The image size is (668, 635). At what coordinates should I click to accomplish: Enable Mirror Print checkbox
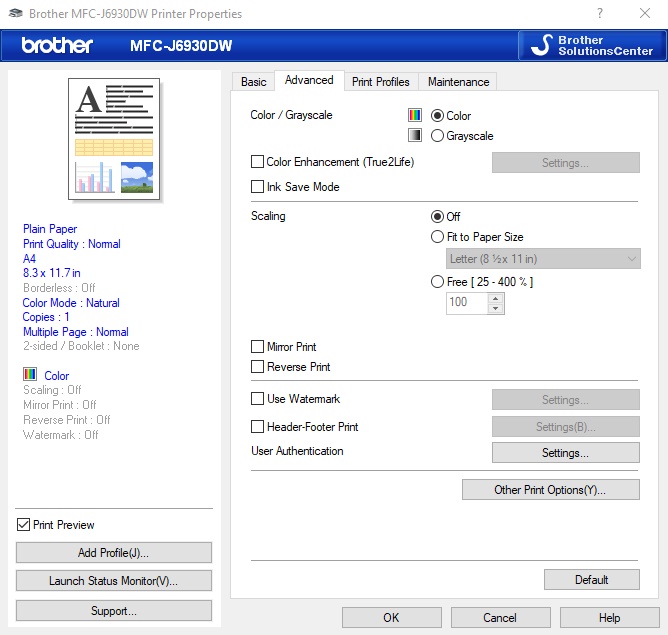pos(257,347)
